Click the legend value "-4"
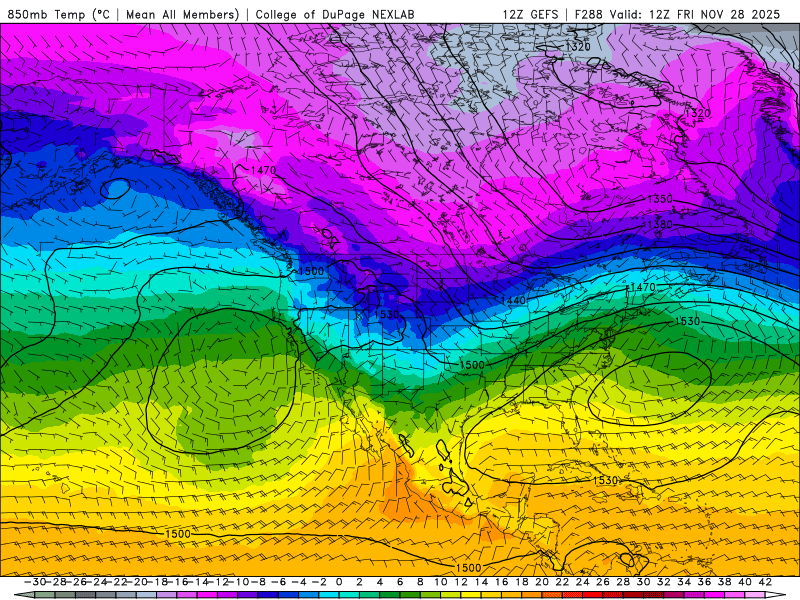Screen dimensions: 800x600 click(x=299, y=582)
